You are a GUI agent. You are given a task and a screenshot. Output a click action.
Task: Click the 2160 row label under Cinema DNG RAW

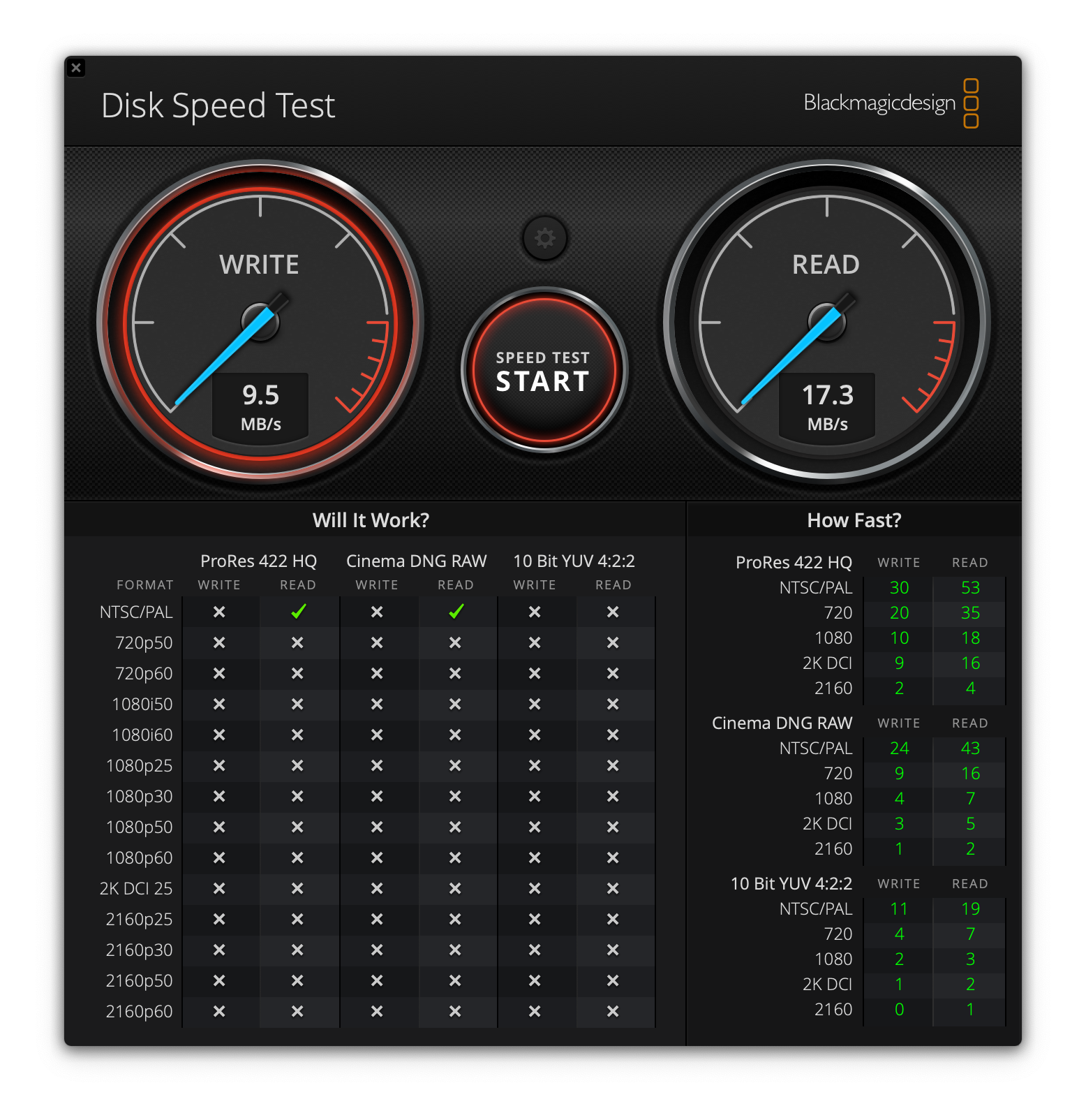tap(833, 849)
